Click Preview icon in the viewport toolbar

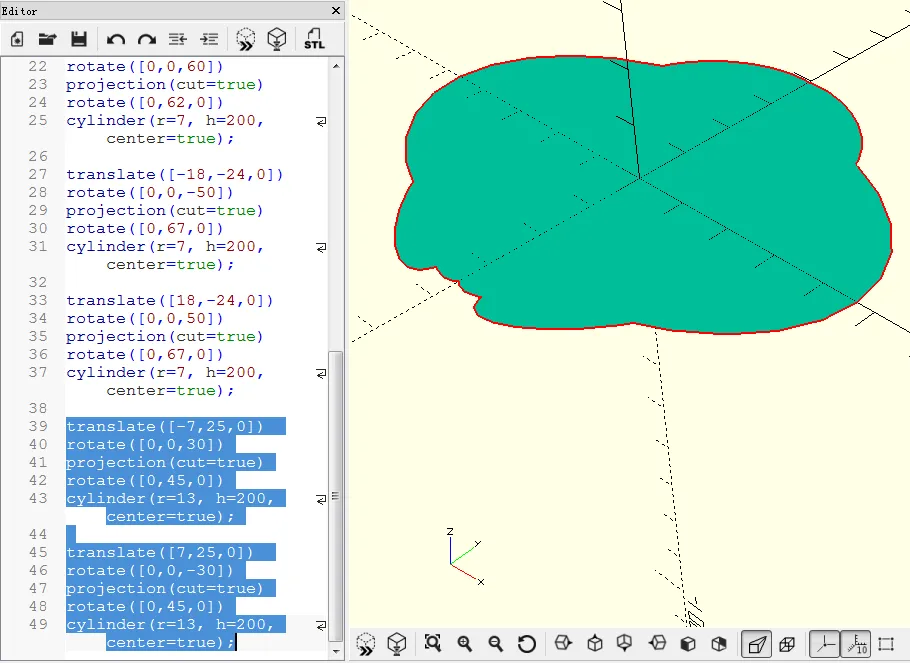tap(366, 644)
